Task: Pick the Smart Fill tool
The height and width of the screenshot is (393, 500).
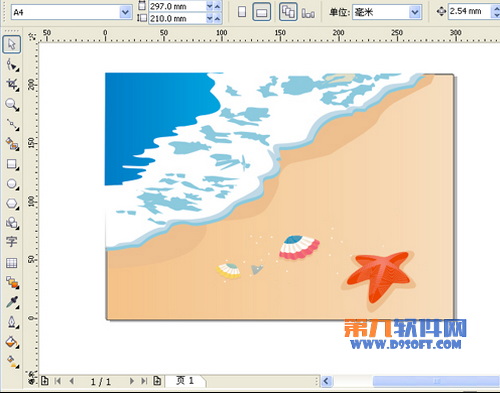Action: [12, 144]
